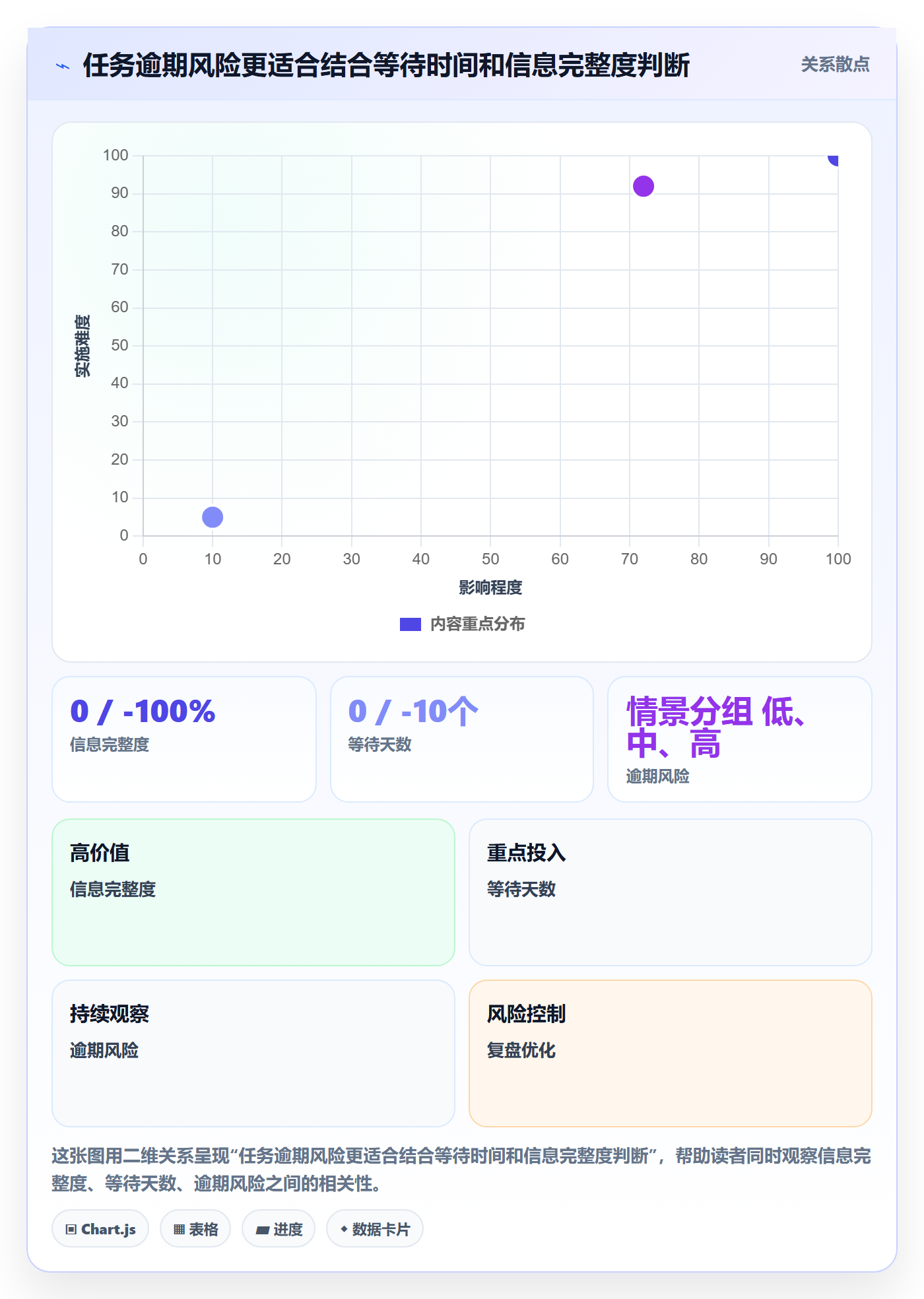Select the 高价值 quadrant card
924x1299 pixels.
253,892
